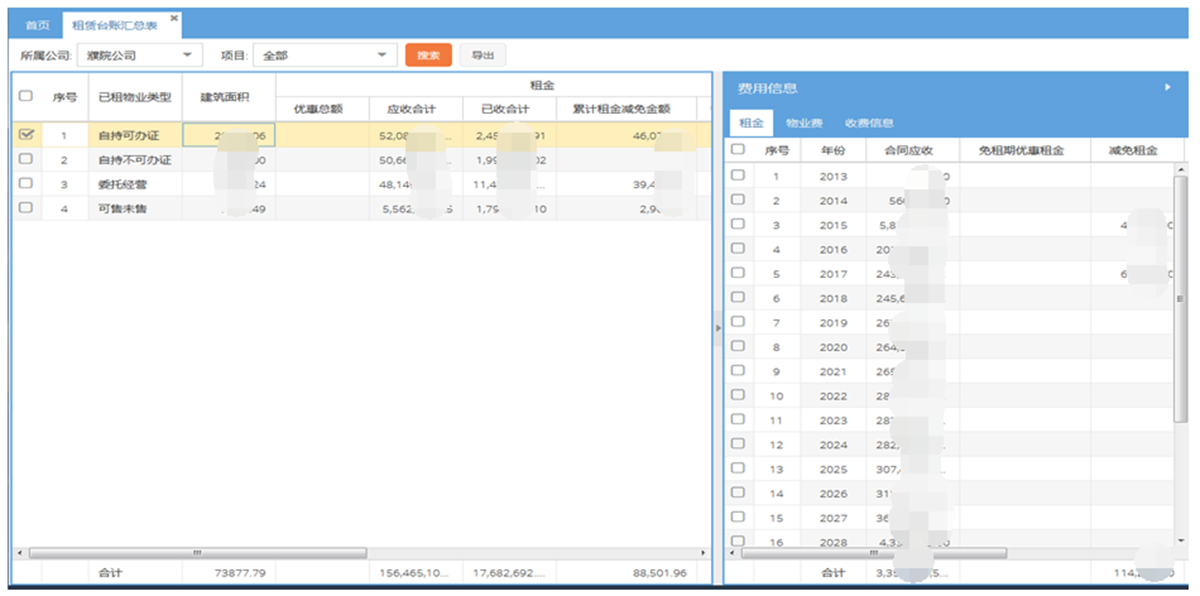Toggle the select-all checkbox in rent table header
This screenshot has height=596, width=1200.
click(x=738, y=149)
